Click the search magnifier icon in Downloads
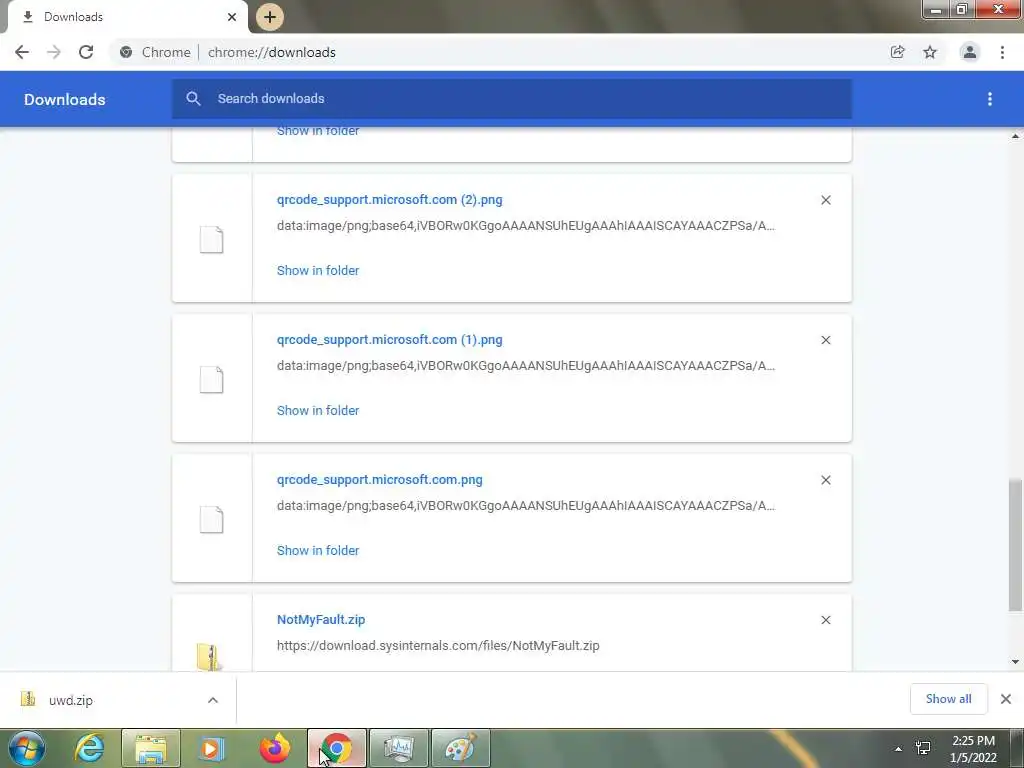The image size is (1024, 768). [x=193, y=99]
